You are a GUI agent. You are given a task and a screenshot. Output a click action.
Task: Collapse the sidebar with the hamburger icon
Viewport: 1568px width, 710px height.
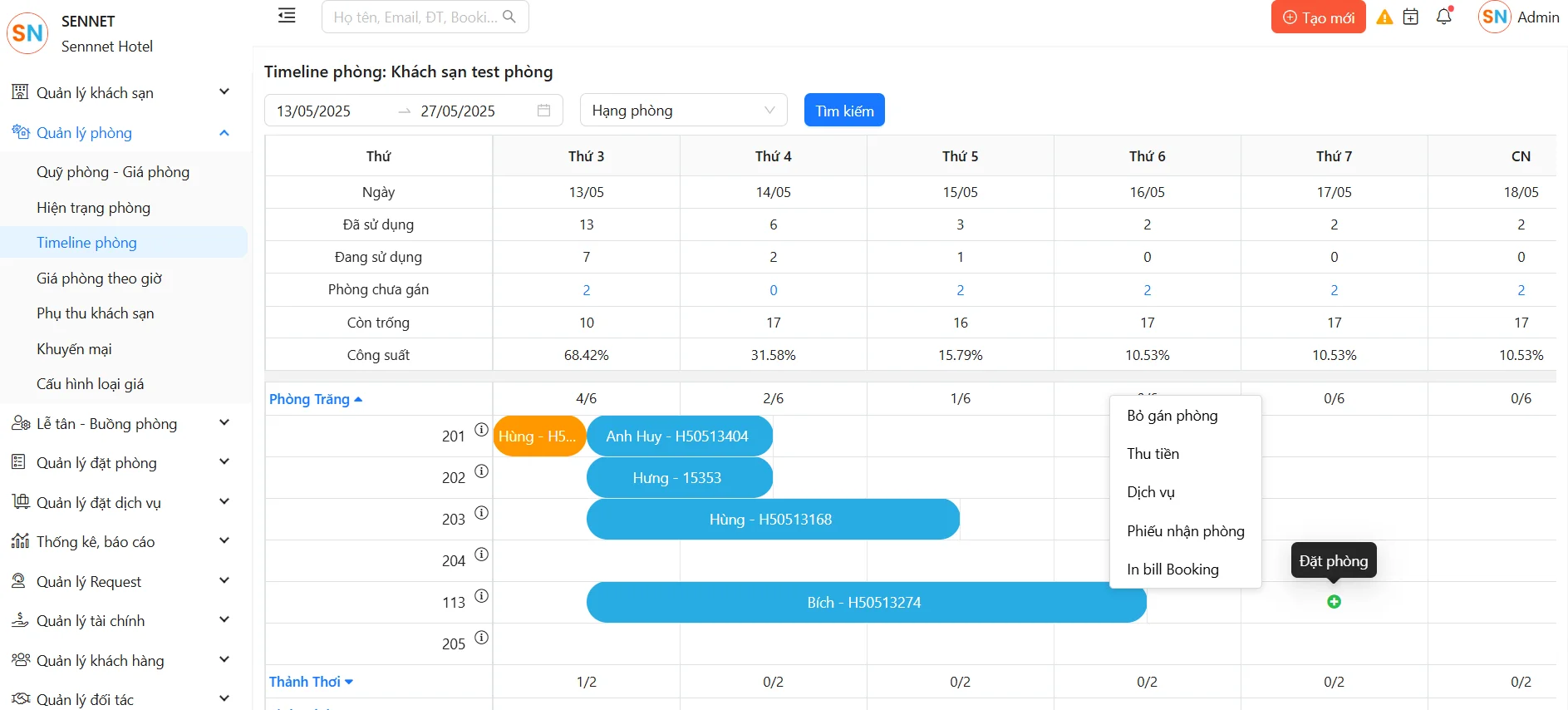[287, 16]
